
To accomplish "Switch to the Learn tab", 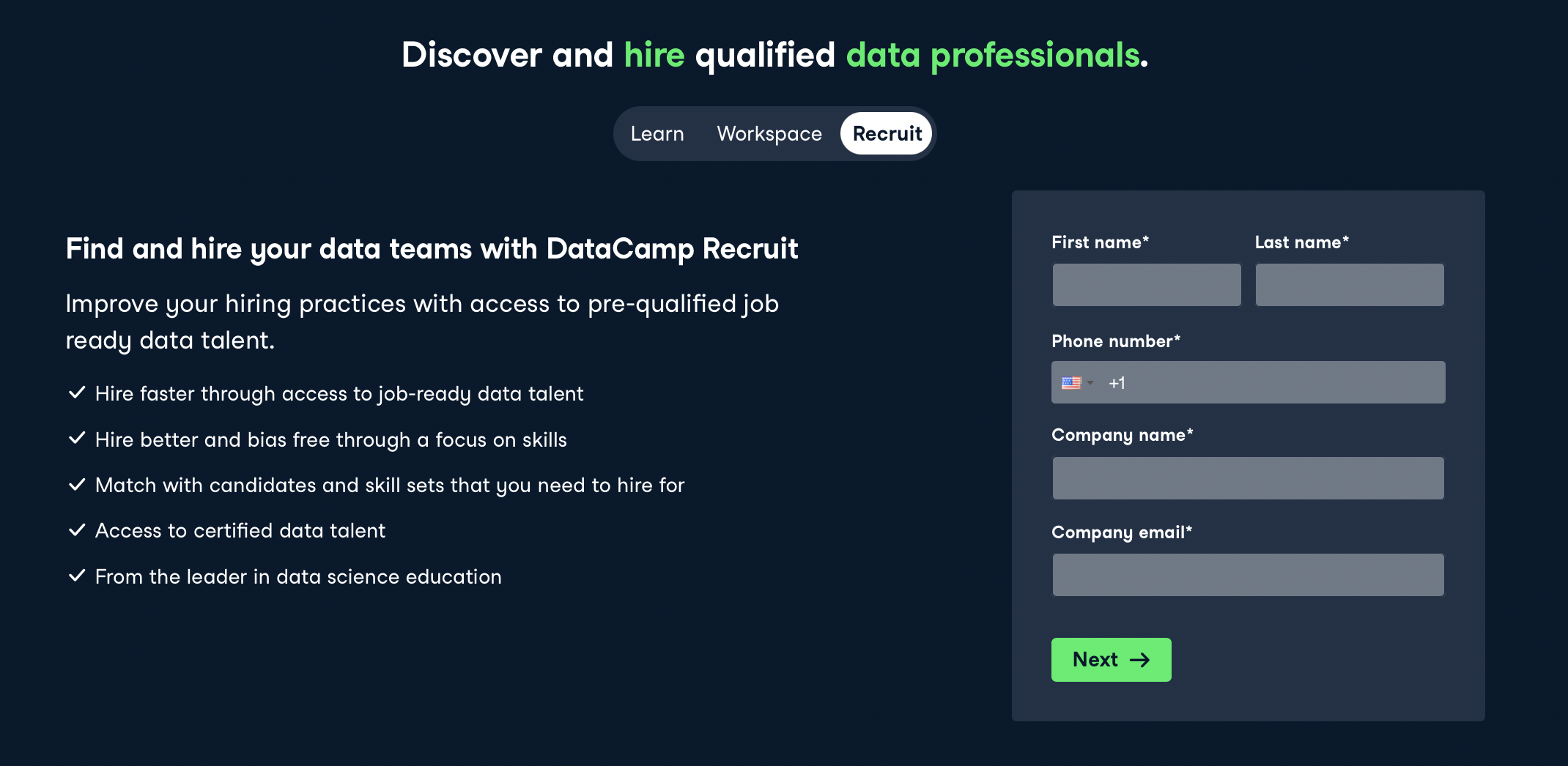I will (657, 134).
